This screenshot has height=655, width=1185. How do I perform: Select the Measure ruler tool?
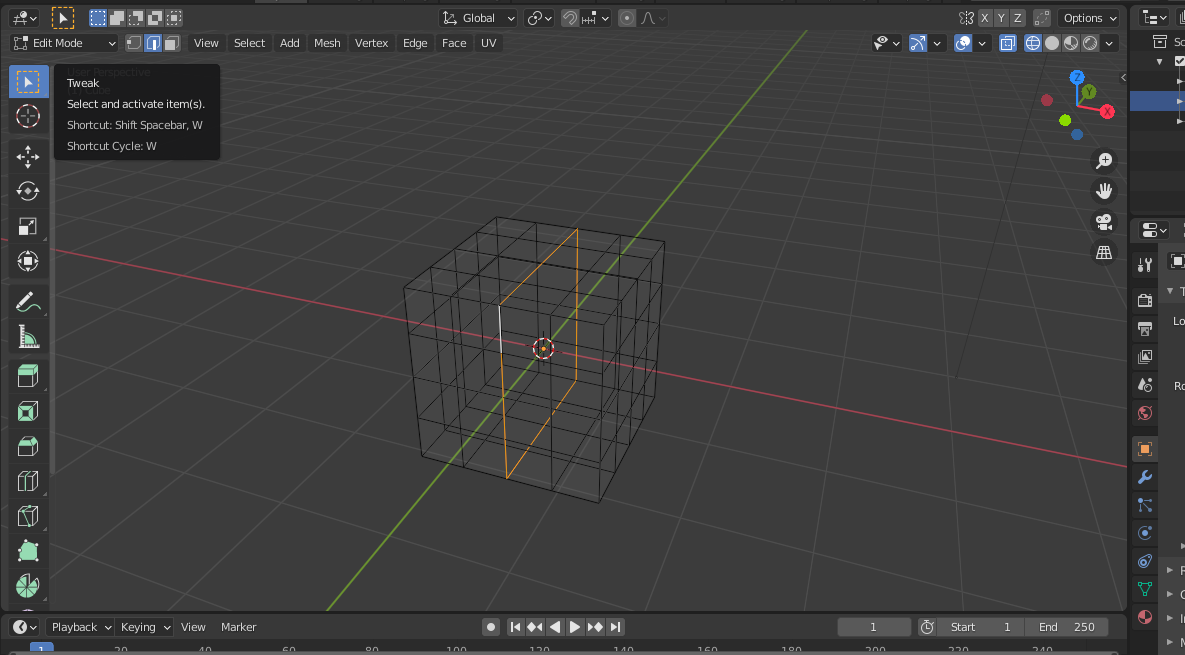click(28, 337)
